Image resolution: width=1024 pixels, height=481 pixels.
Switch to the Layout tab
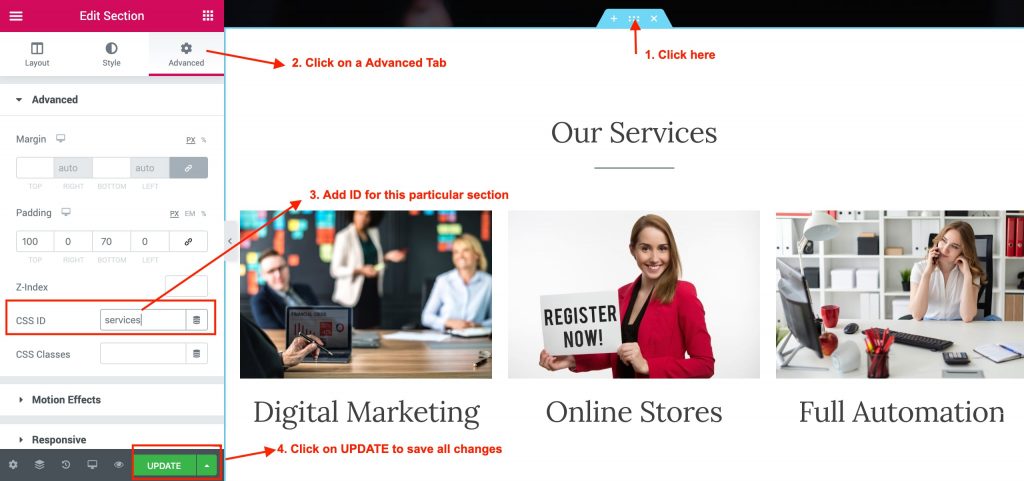[x=37, y=54]
